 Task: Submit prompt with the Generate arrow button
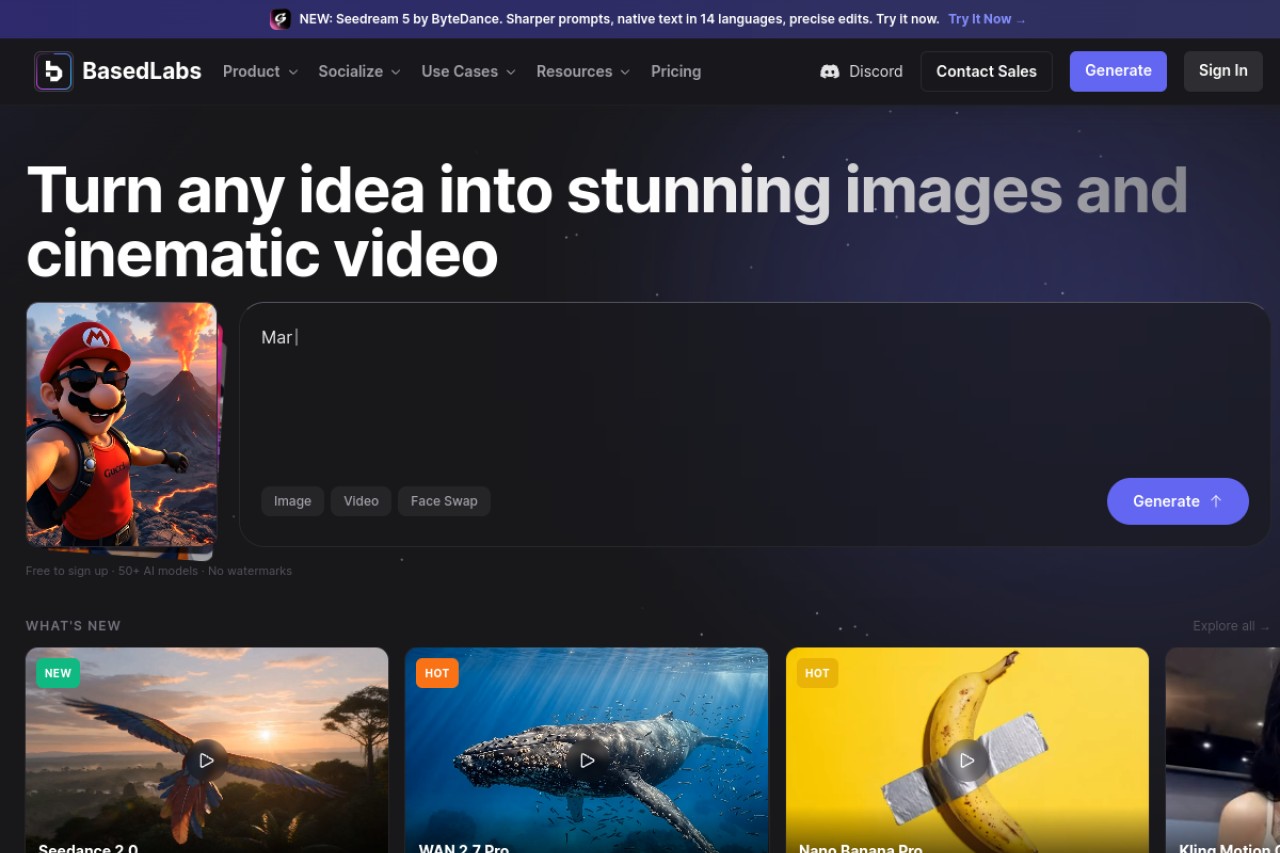[x=1177, y=501]
